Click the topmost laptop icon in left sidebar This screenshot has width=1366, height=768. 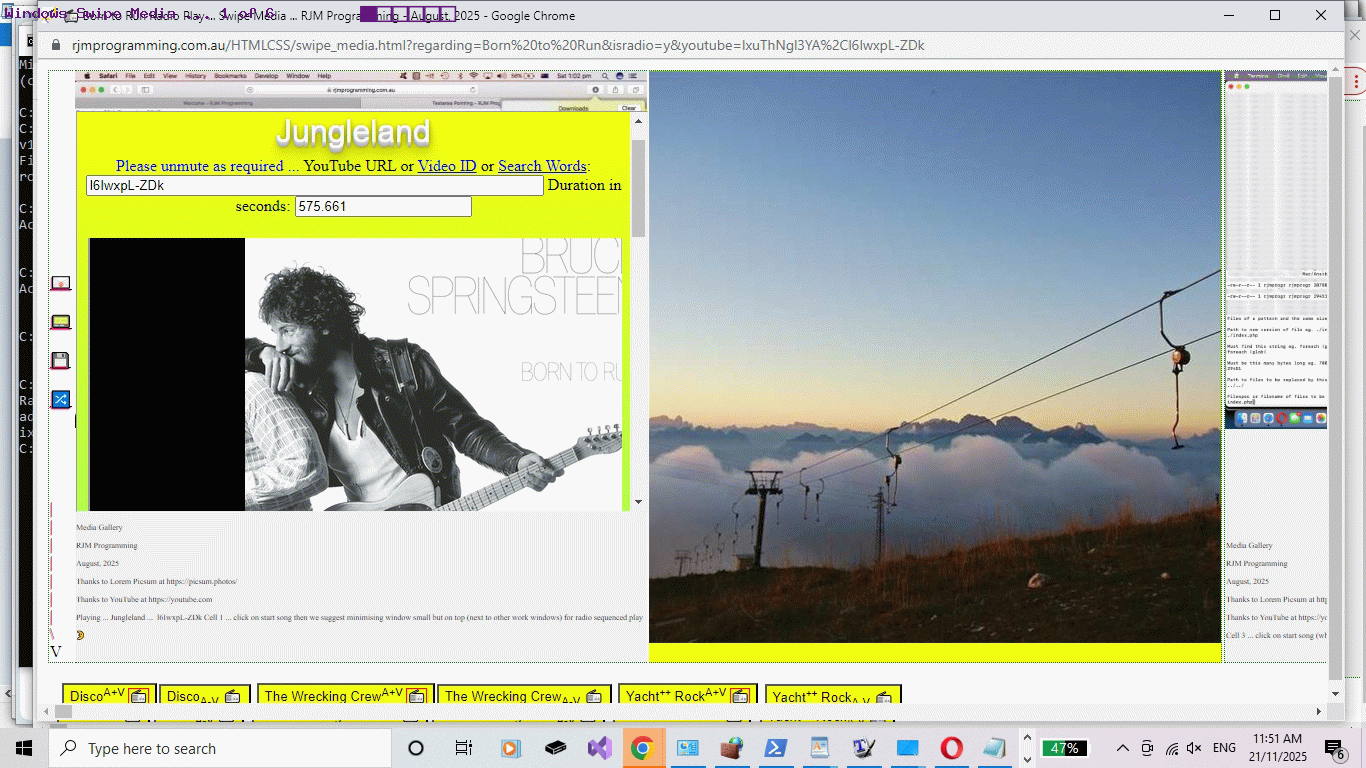(x=60, y=284)
